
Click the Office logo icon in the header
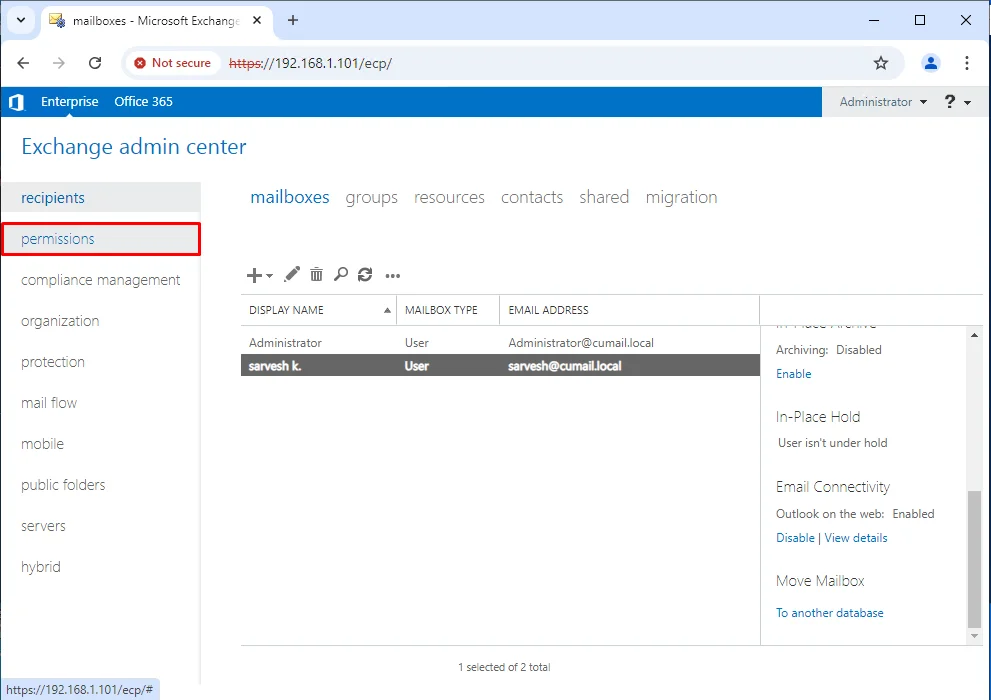(16, 102)
